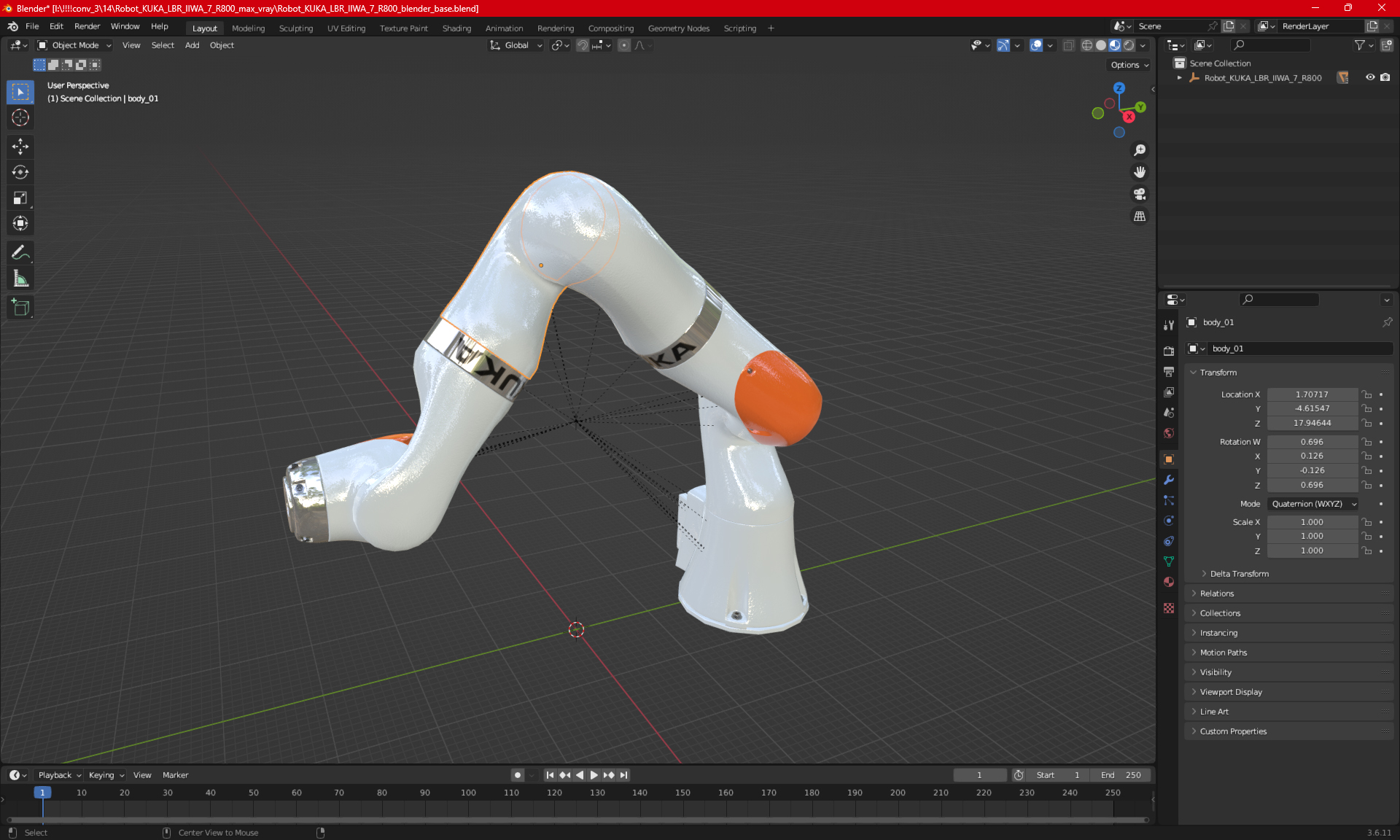Select the Cursor tool
The width and height of the screenshot is (1400, 840).
point(20,117)
